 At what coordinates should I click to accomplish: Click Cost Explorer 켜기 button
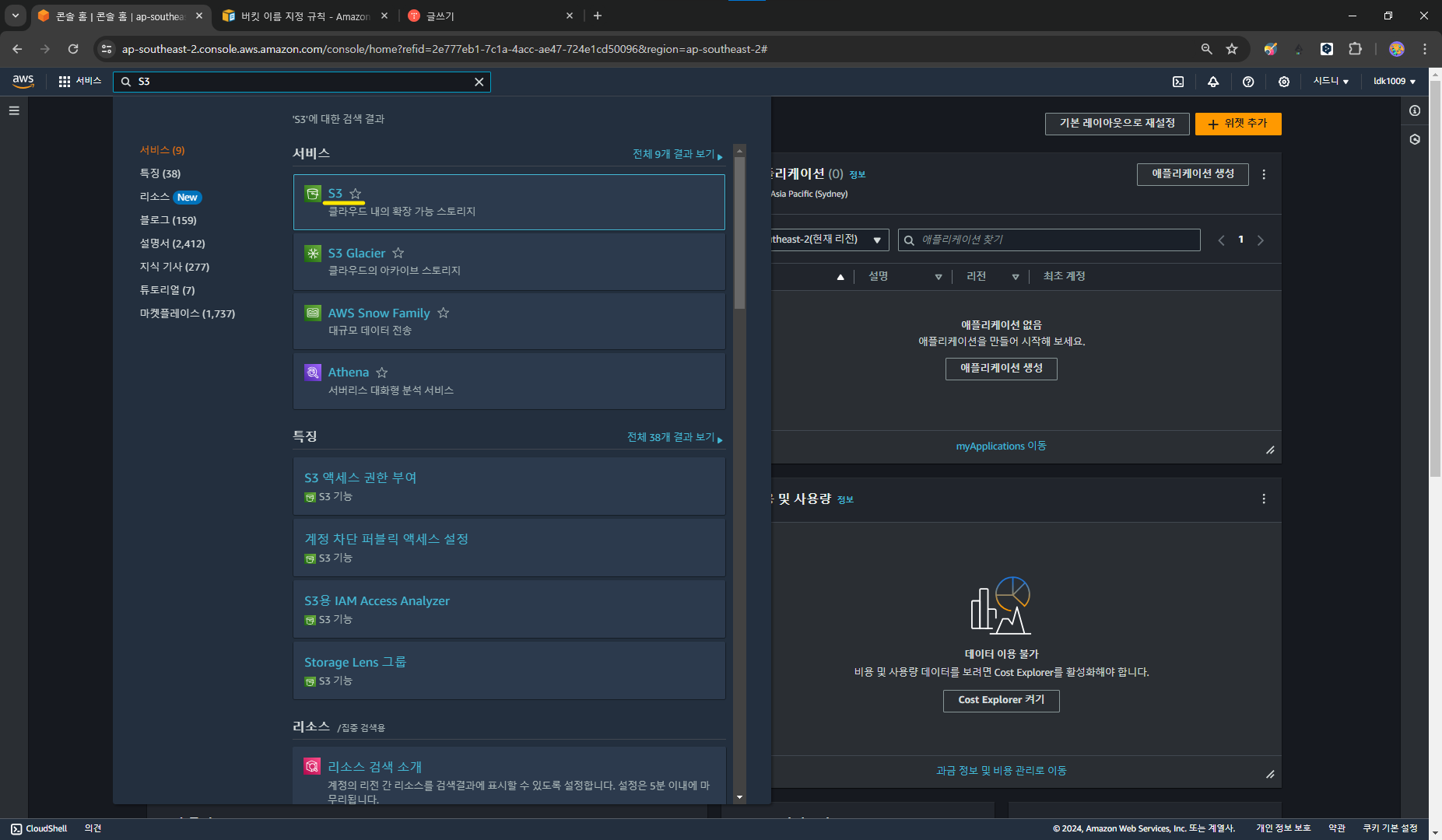click(1002, 701)
